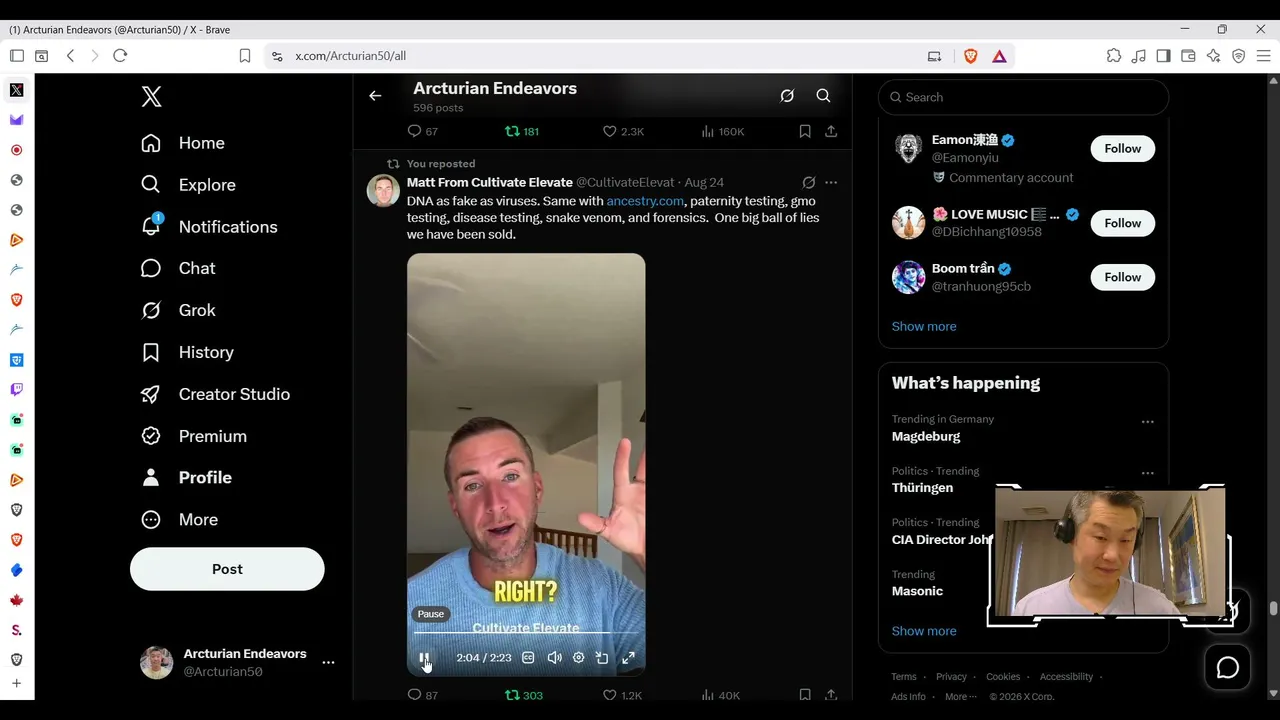Viewport: 1280px width, 720px height.
Task: Open video playback settings gear
Action: click(578, 658)
